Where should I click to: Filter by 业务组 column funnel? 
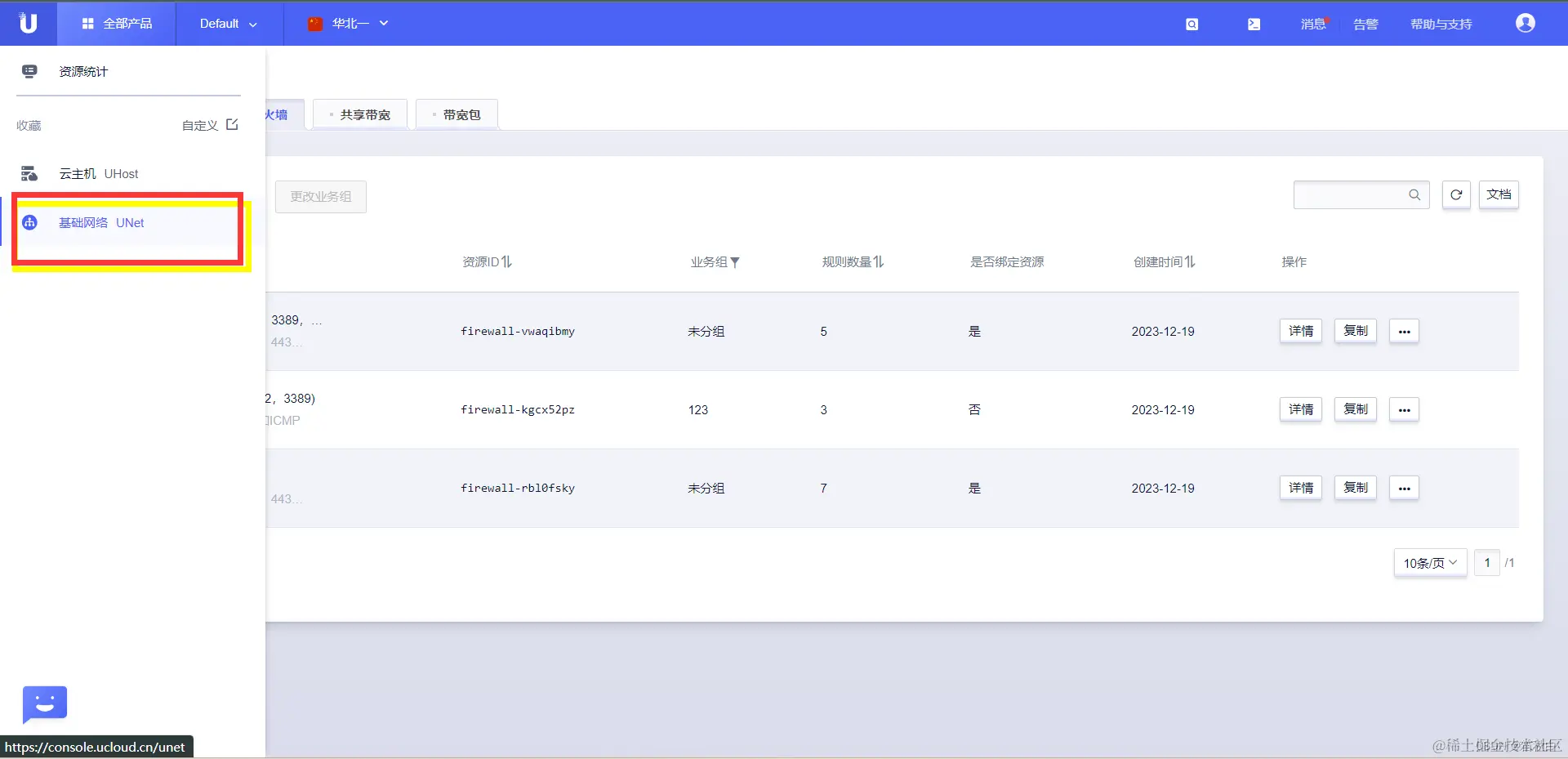pyautogui.click(x=735, y=262)
